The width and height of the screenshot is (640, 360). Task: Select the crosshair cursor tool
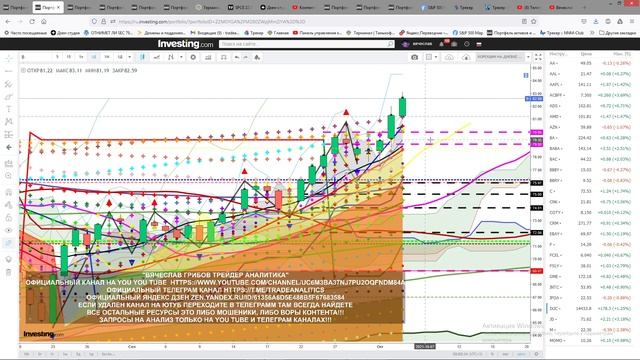[x=9, y=59]
